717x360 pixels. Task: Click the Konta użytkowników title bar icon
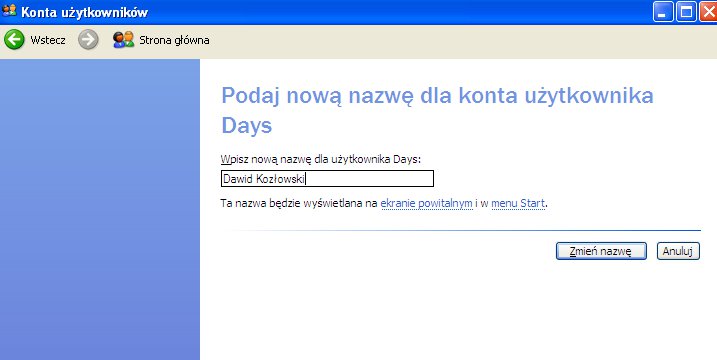(9, 11)
